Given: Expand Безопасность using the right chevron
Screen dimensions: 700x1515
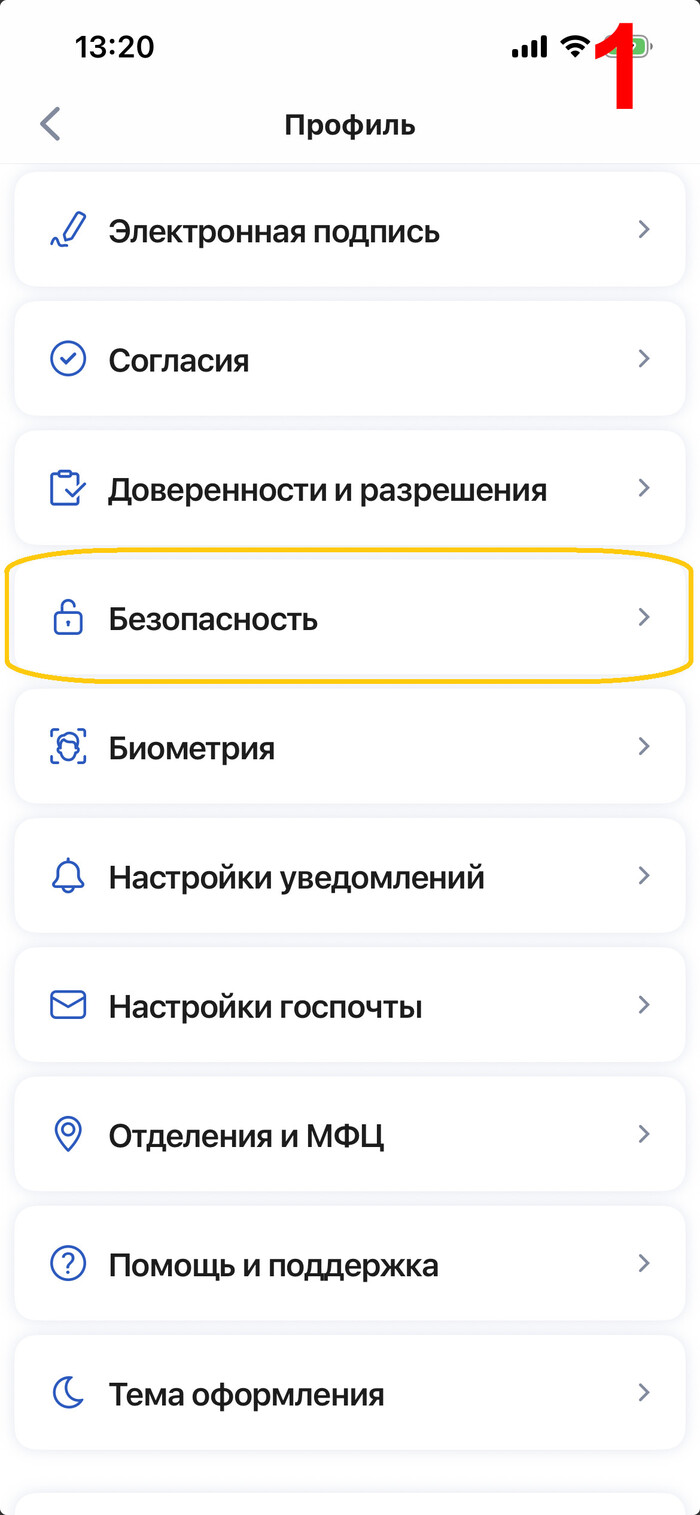Looking at the screenshot, I should 644,618.
